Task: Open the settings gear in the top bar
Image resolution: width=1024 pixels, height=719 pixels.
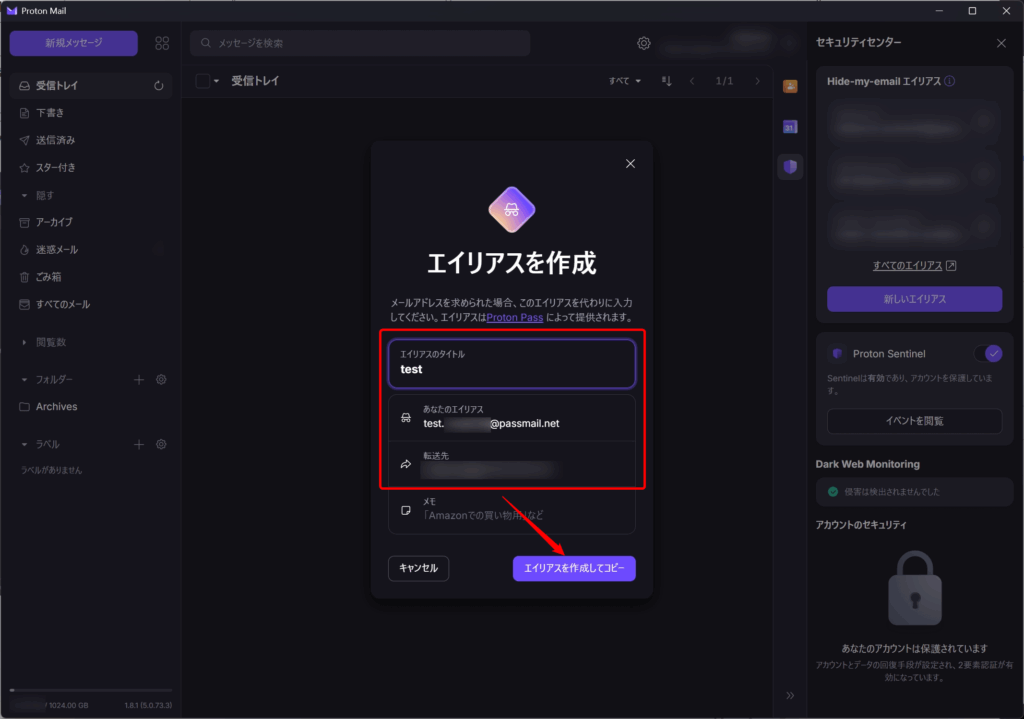Action: (x=644, y=43)
